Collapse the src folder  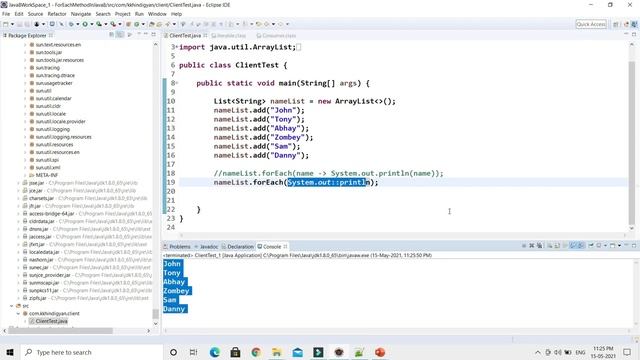pyautogui.click(x=11, y=305)
